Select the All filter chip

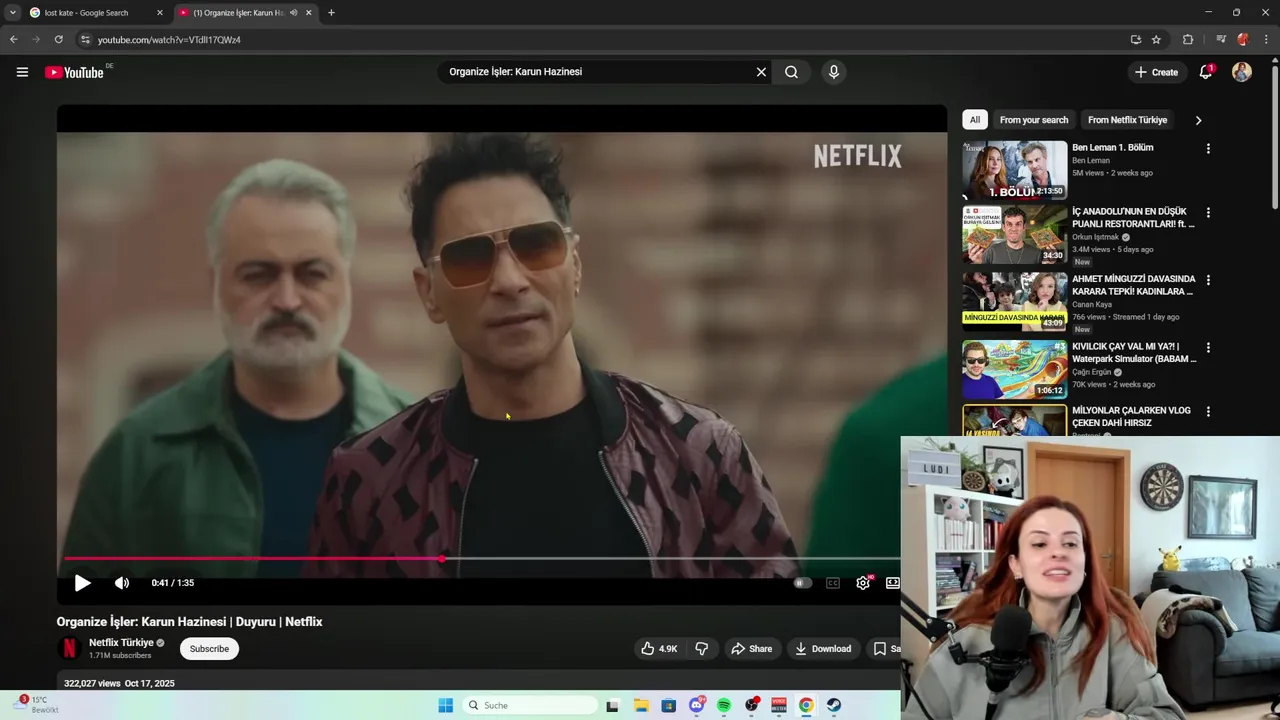click(x=975, y=120)
